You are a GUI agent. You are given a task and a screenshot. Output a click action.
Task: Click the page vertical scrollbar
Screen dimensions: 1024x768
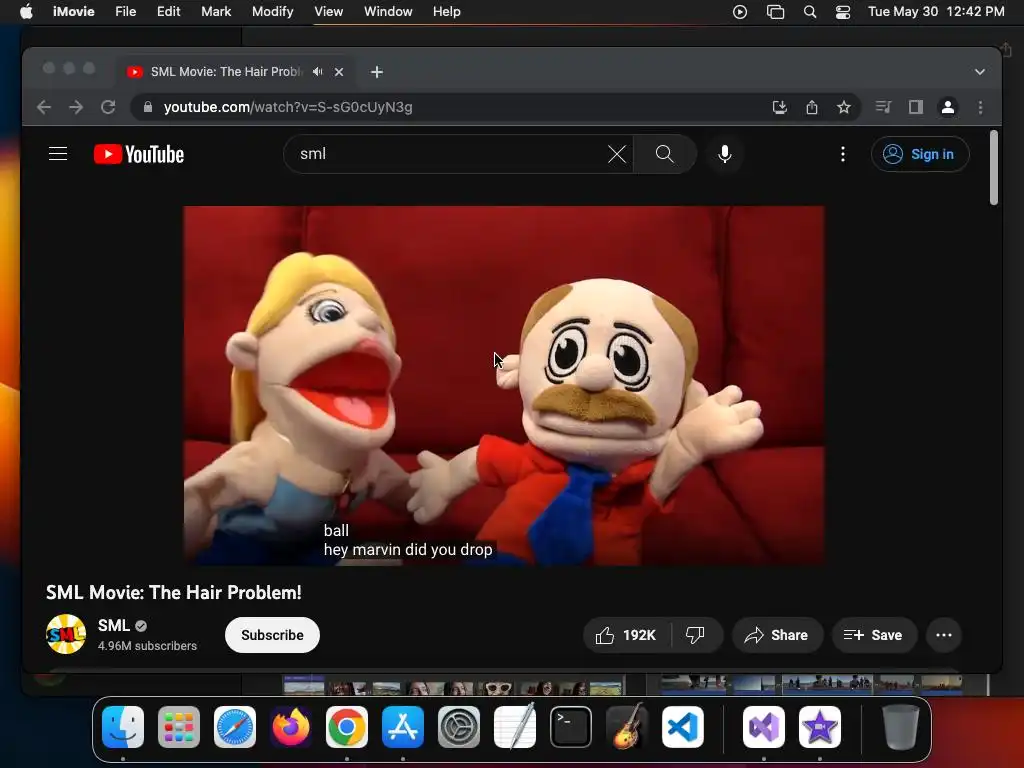point(993,168)
